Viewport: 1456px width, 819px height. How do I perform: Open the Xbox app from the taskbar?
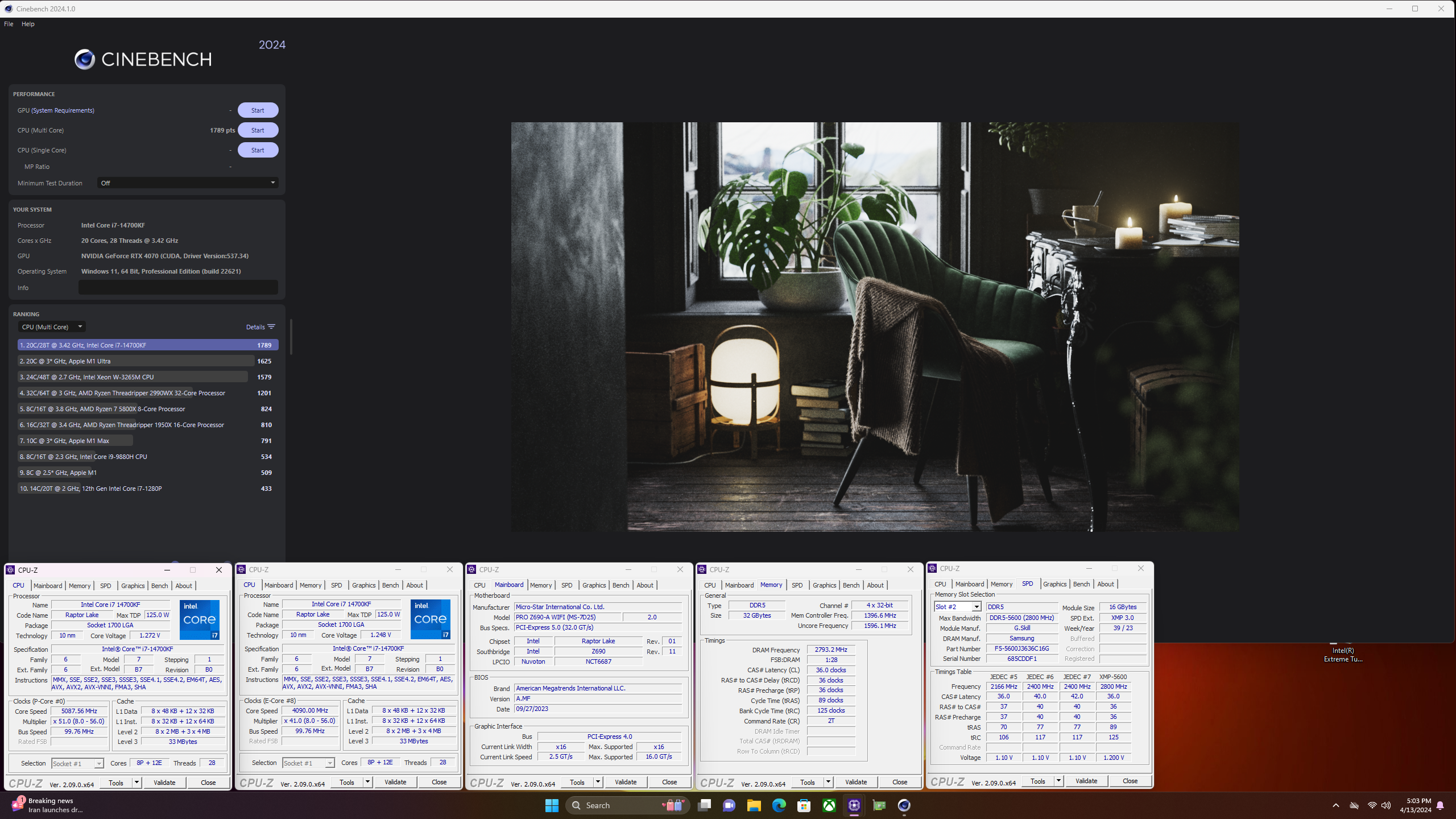829,805
